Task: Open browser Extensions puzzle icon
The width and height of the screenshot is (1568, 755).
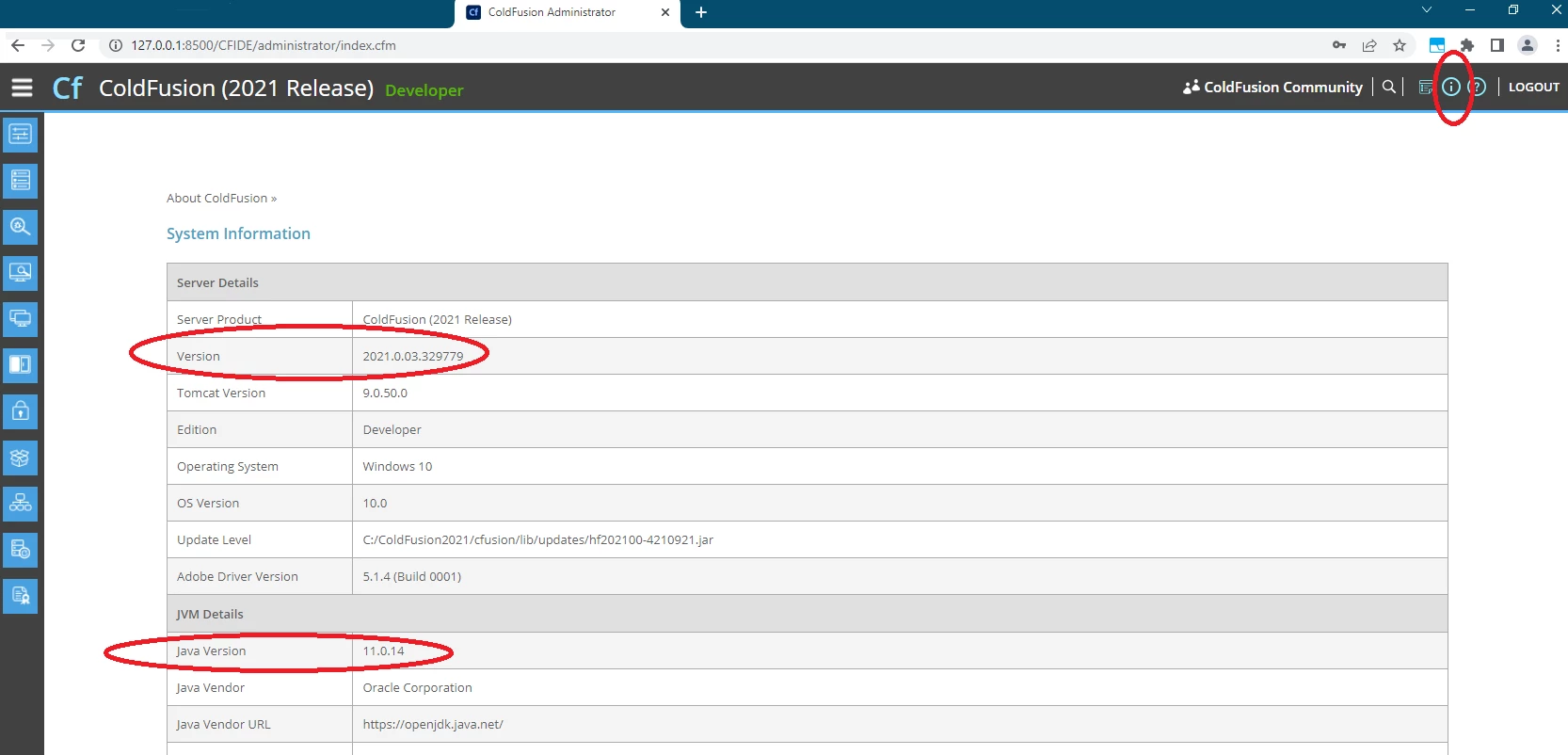Action: (x=1467, y=45)
